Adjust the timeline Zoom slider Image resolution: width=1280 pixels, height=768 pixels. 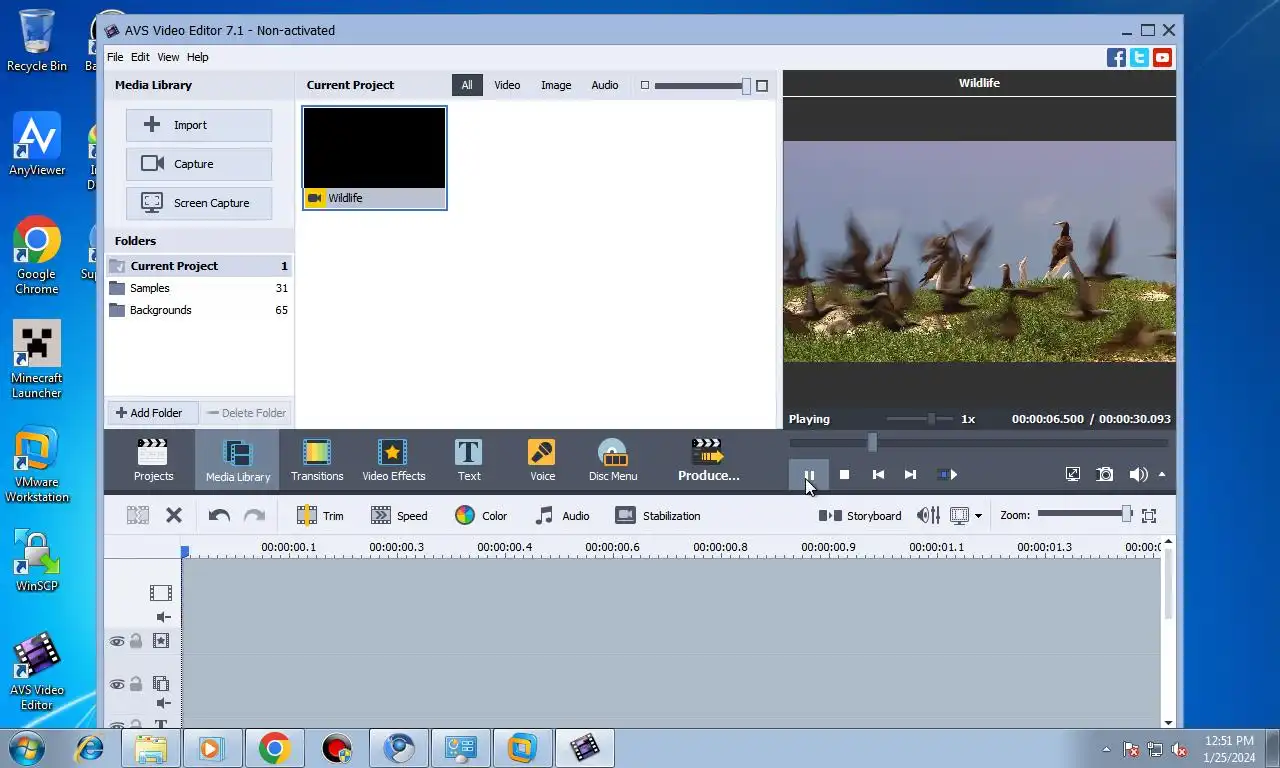coord(1126,514)
